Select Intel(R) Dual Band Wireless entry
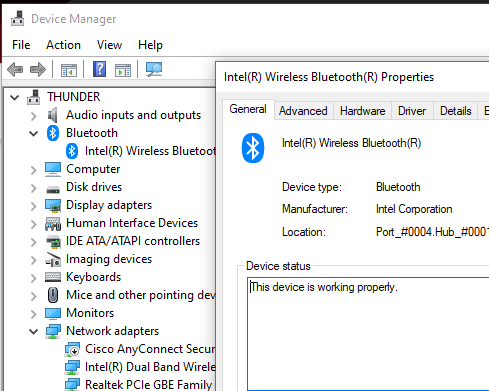This screenshot has width=489, height=391. click(150, 367)
